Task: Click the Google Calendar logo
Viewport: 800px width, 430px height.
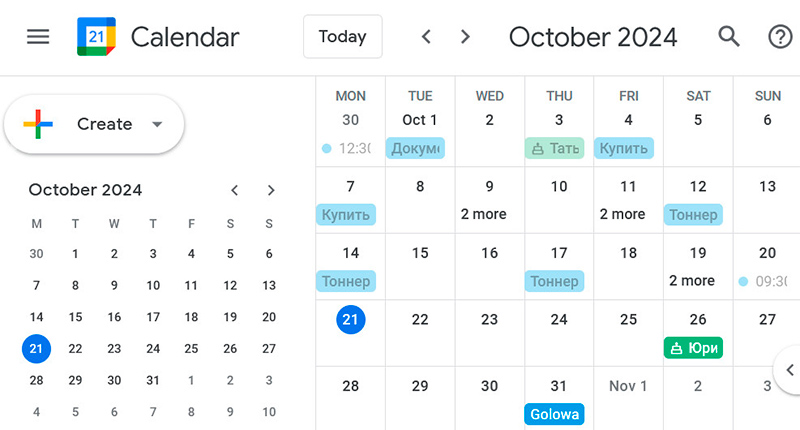Action: coord(96,37)
